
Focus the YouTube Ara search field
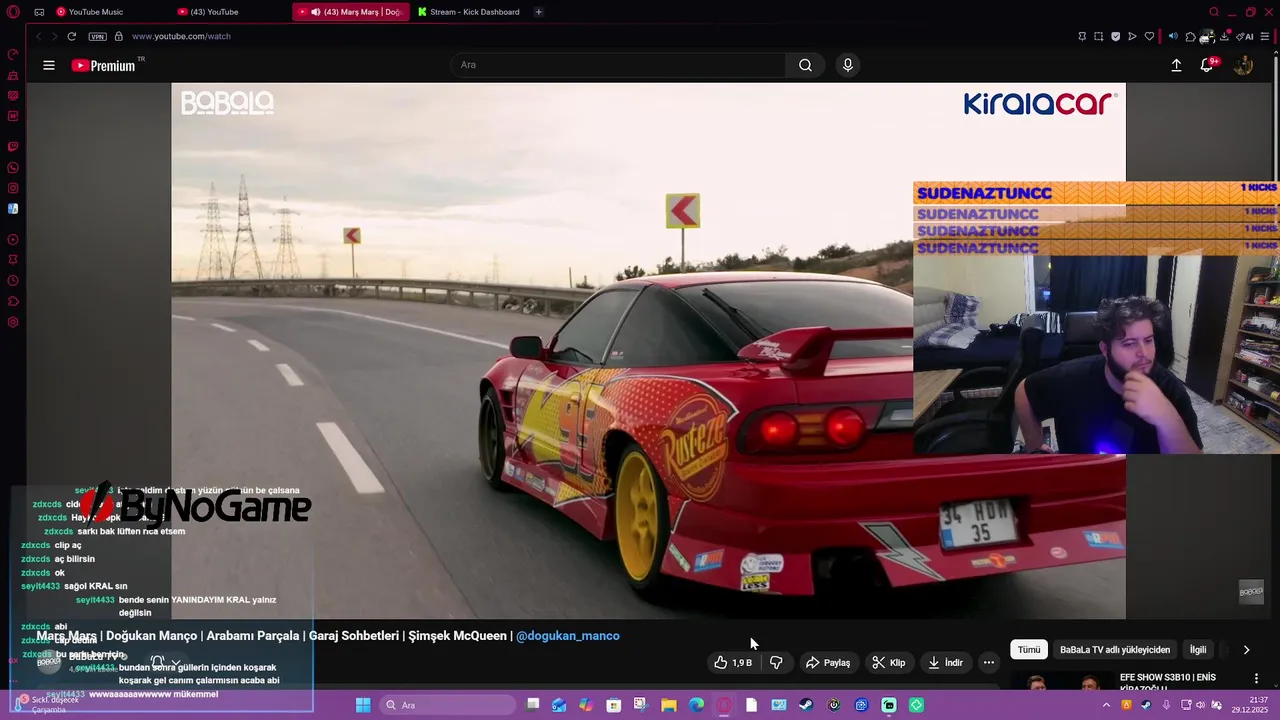[x=618, y=65]
